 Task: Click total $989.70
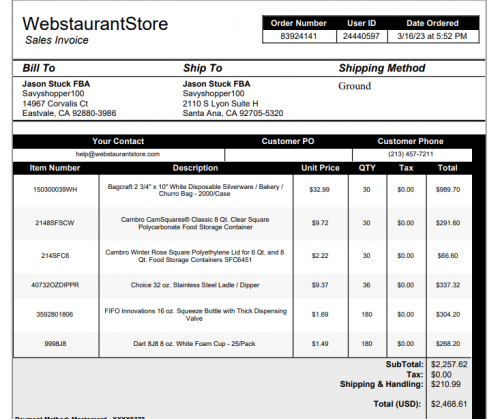coord(448,190)
